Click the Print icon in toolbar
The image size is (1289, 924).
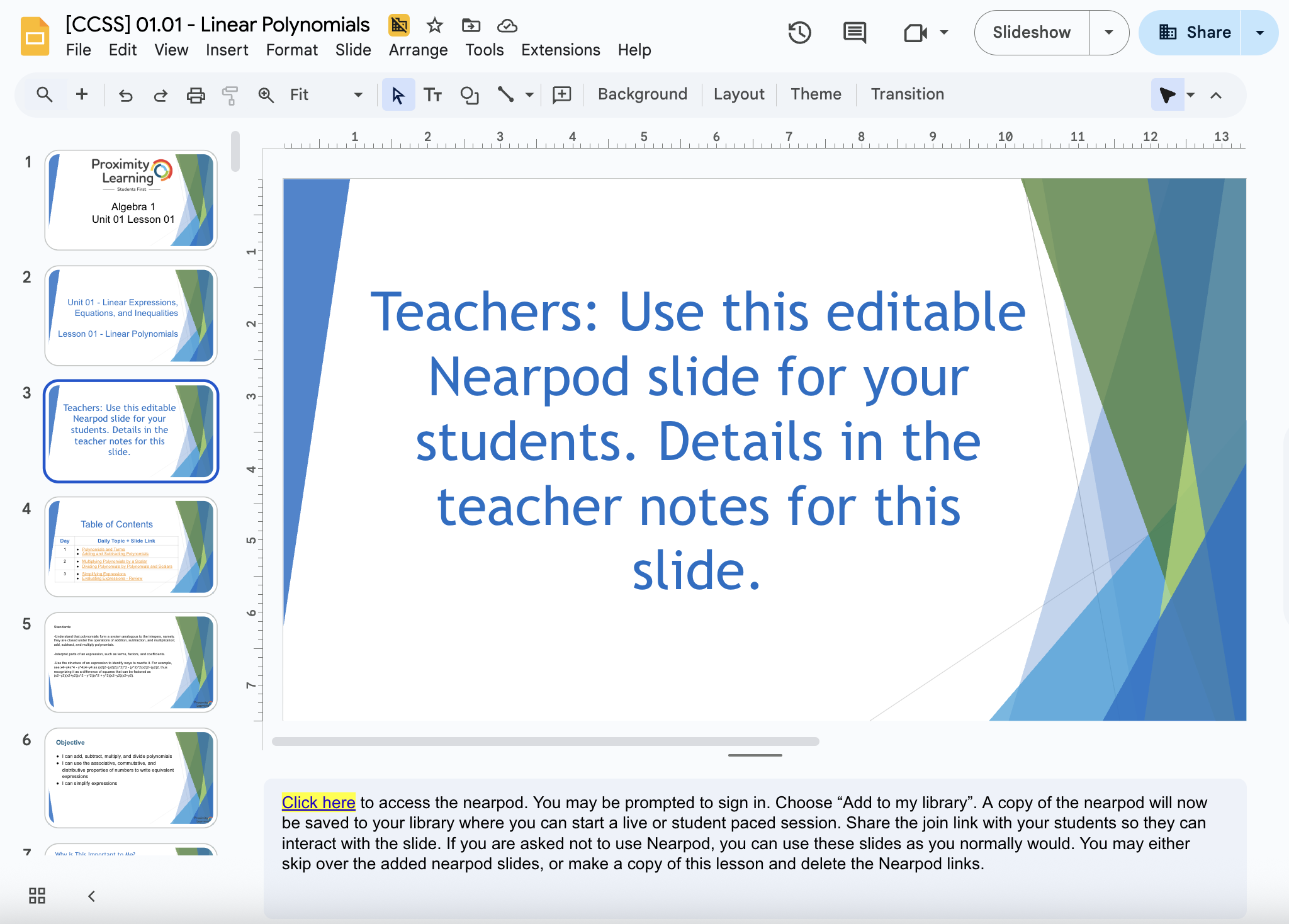196,94
